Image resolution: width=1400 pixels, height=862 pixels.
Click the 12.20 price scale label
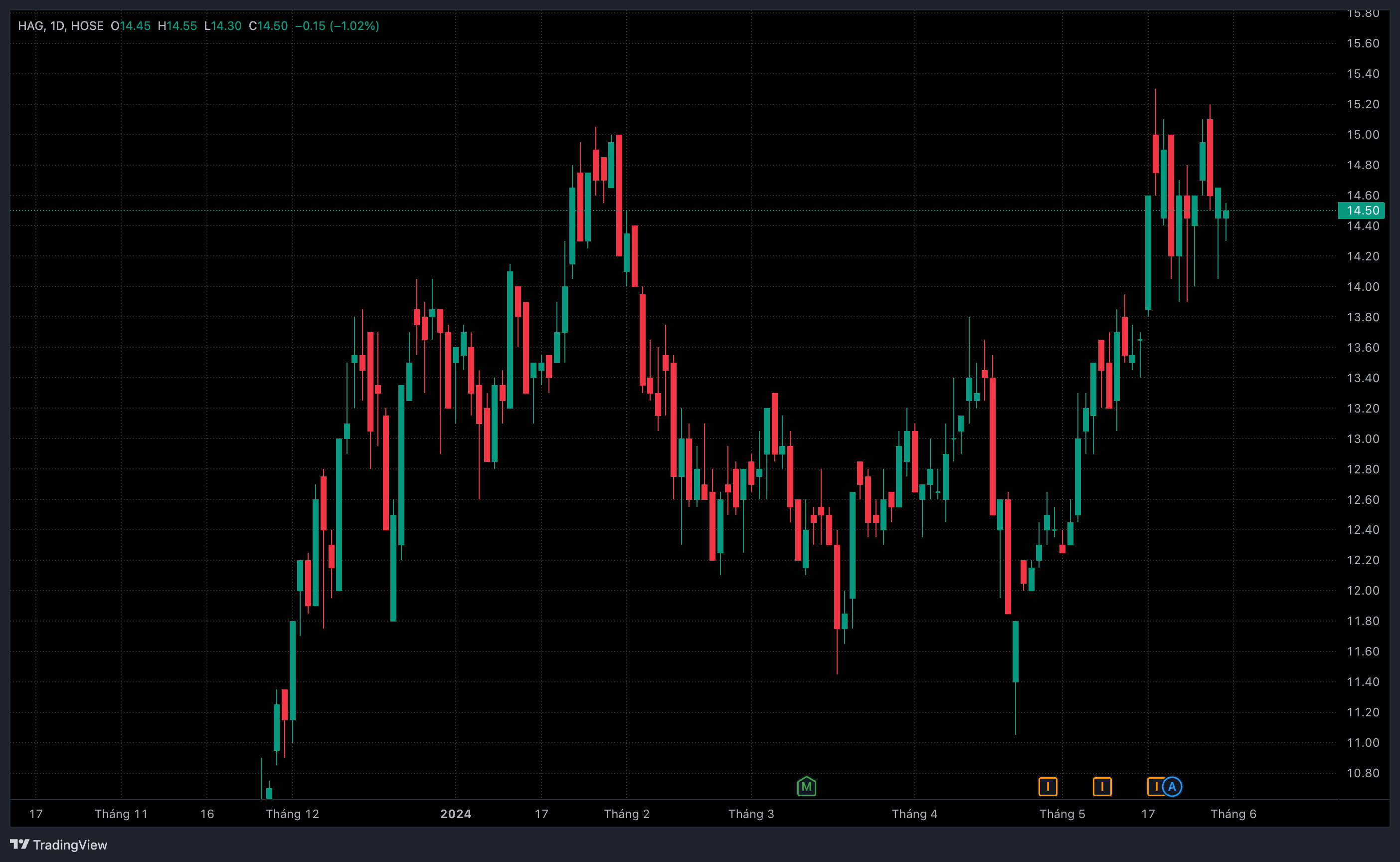tap(1363, 560)
